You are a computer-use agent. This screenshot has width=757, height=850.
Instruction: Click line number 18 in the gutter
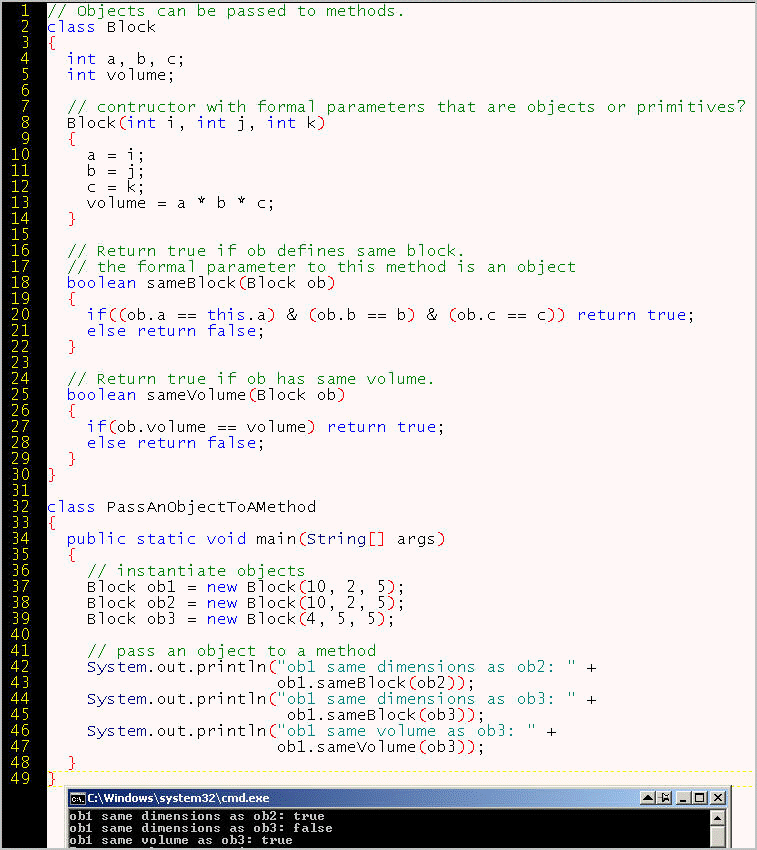click(20, 282)
